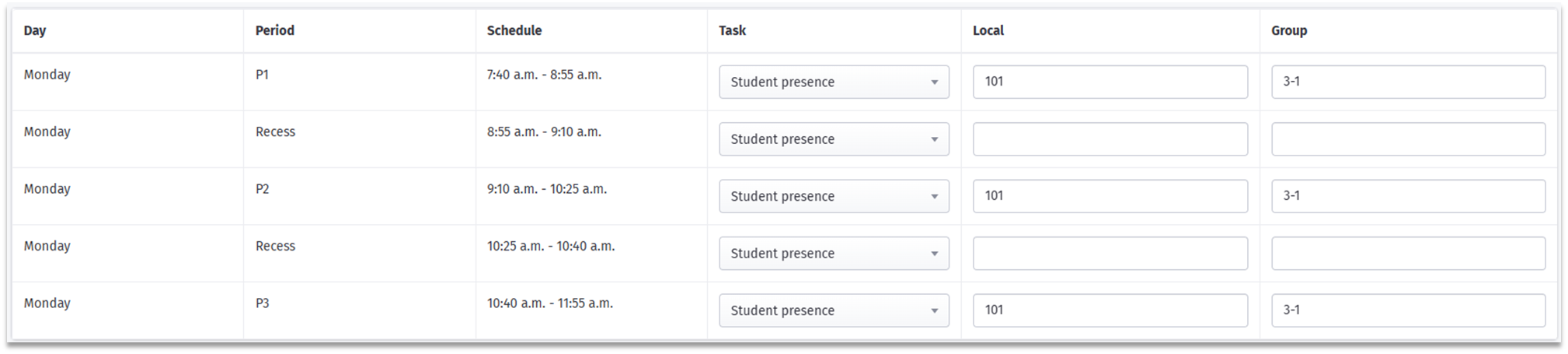Screen dimensions: 1568x354
Task: Select the Group field for P2
Action: click(x=1408, y=196)
